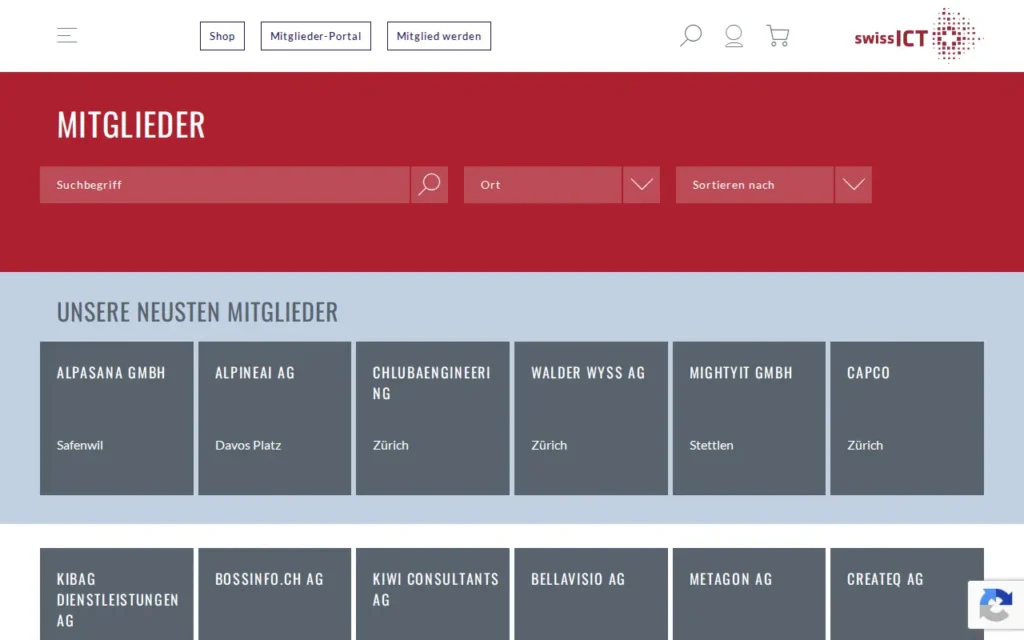Viewport: 1024px width, 640px height.
Task: Open the shopping cart icon
Action: 777,35
